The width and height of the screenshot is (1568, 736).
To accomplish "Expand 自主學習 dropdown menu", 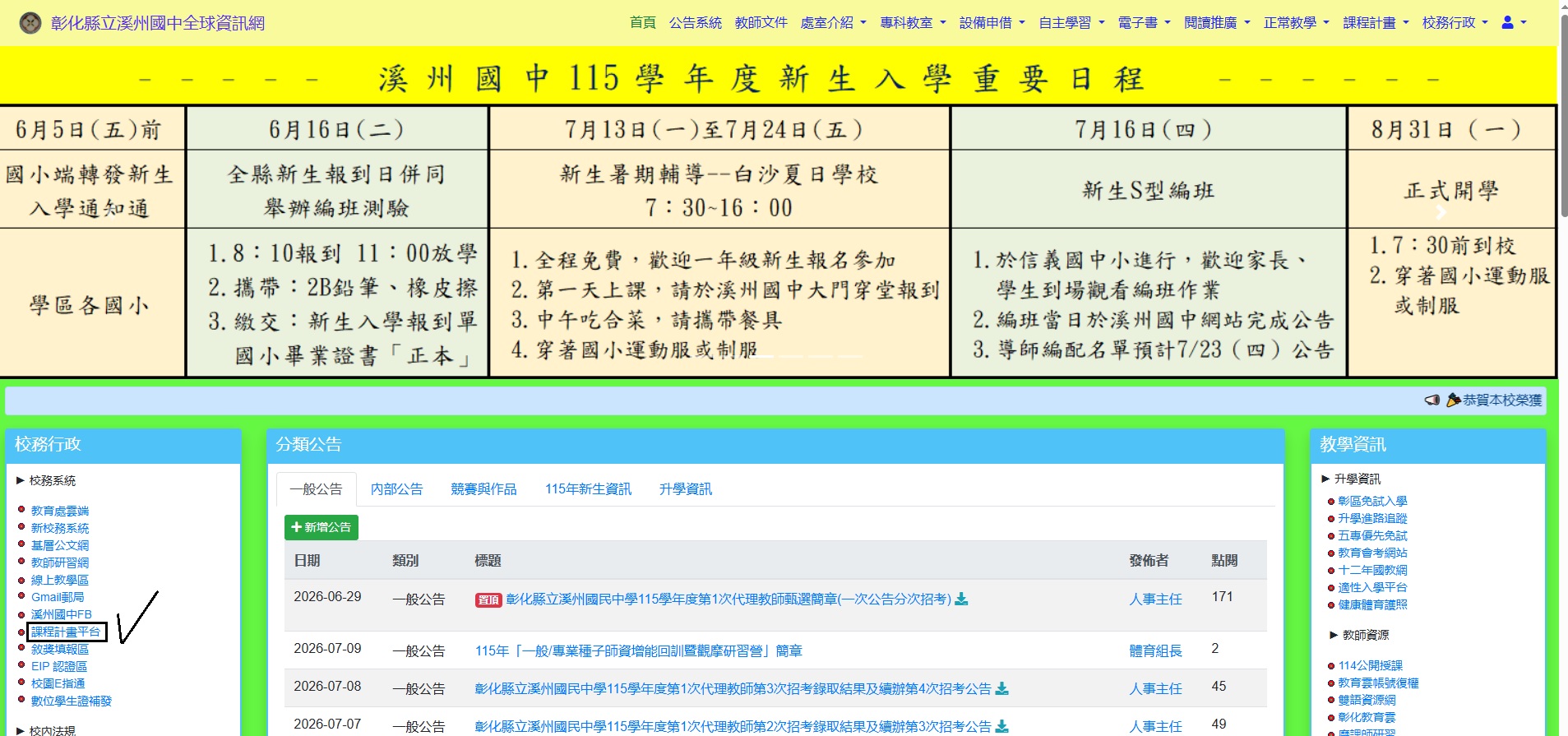I will click(1071, 23).
